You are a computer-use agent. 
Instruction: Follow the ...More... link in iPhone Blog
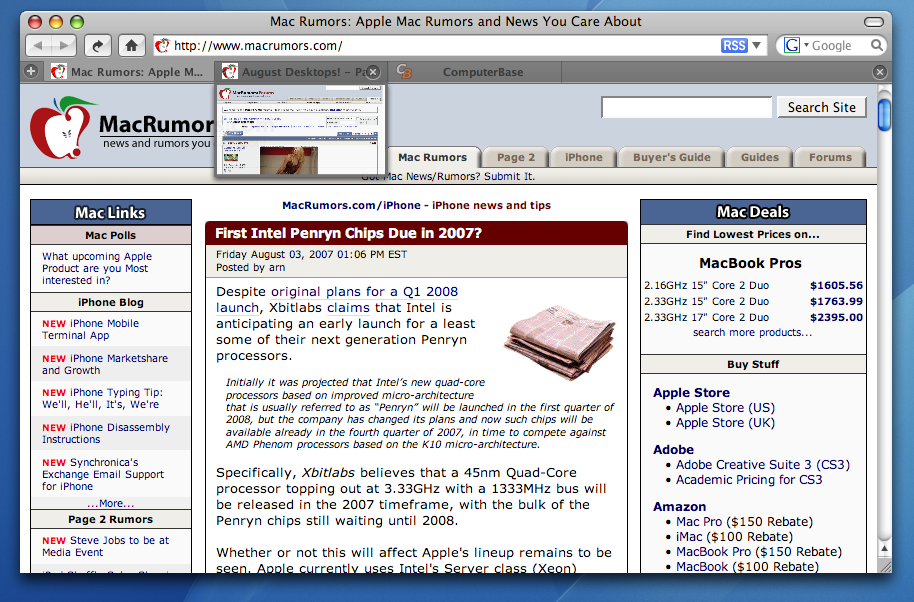tap(111, 504)
